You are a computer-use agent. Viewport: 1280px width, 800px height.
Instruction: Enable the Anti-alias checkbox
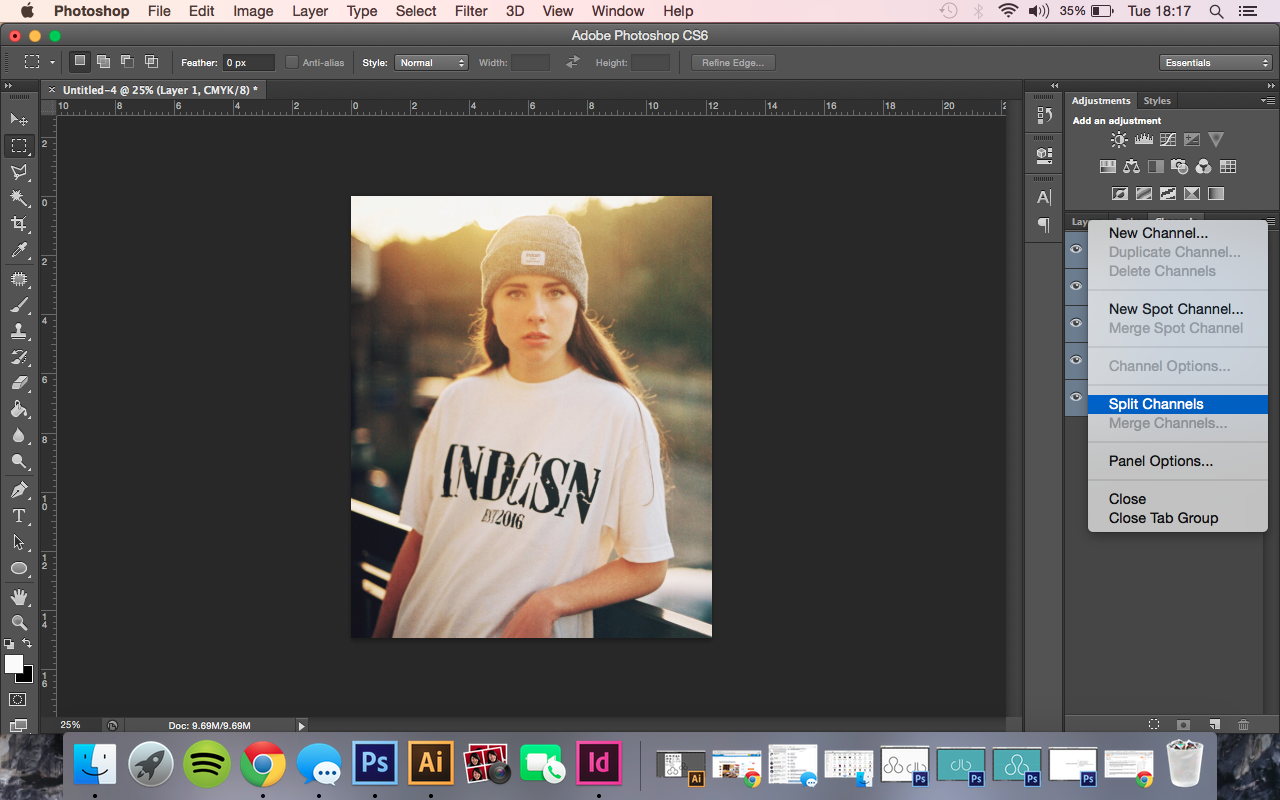click(x=292, y=62)
